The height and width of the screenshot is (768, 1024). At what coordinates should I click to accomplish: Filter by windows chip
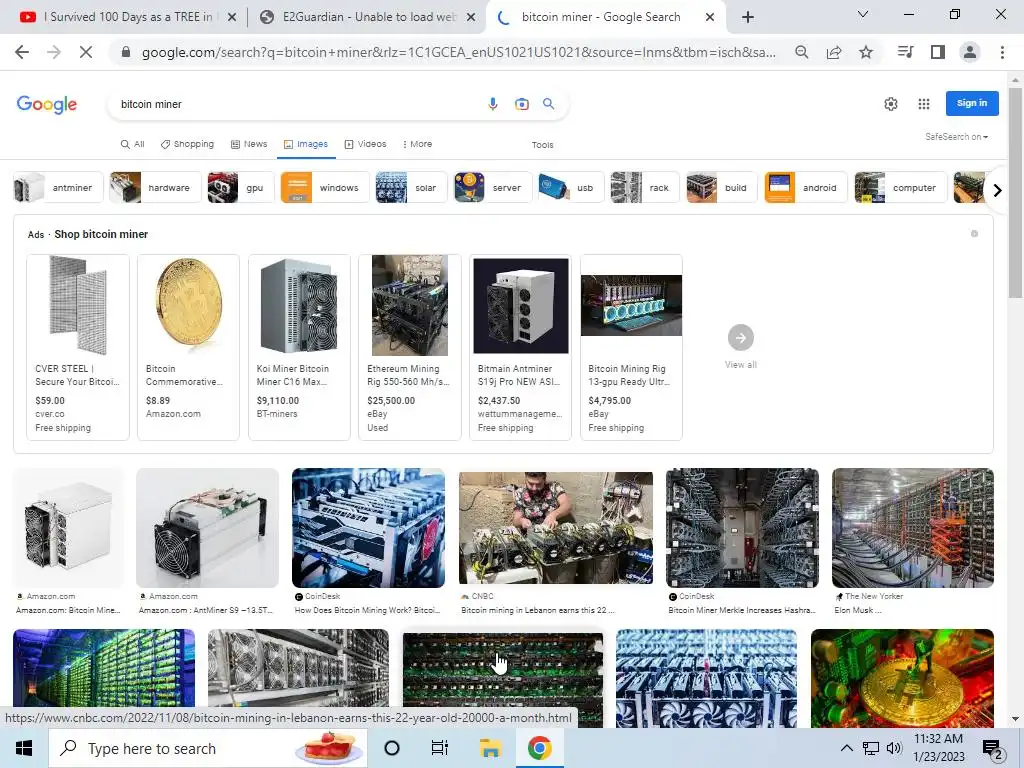[325, 187]
